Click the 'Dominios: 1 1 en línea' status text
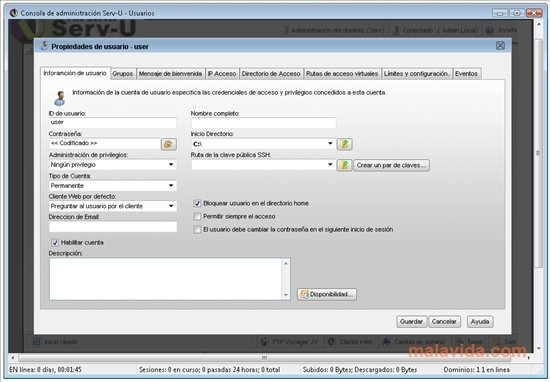This screenshot has width=550, height=382. 476,369
